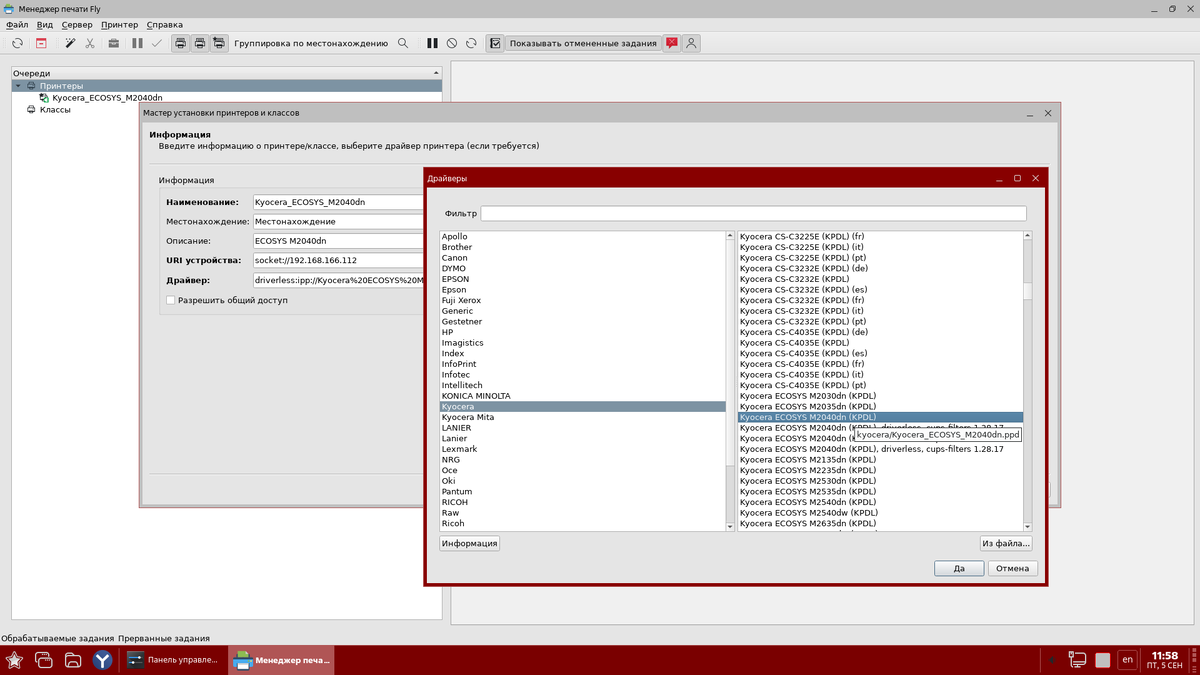Click the driver list scrollbar thumb
This screenshot has width=1200, height=675.
coord(1026,290)
